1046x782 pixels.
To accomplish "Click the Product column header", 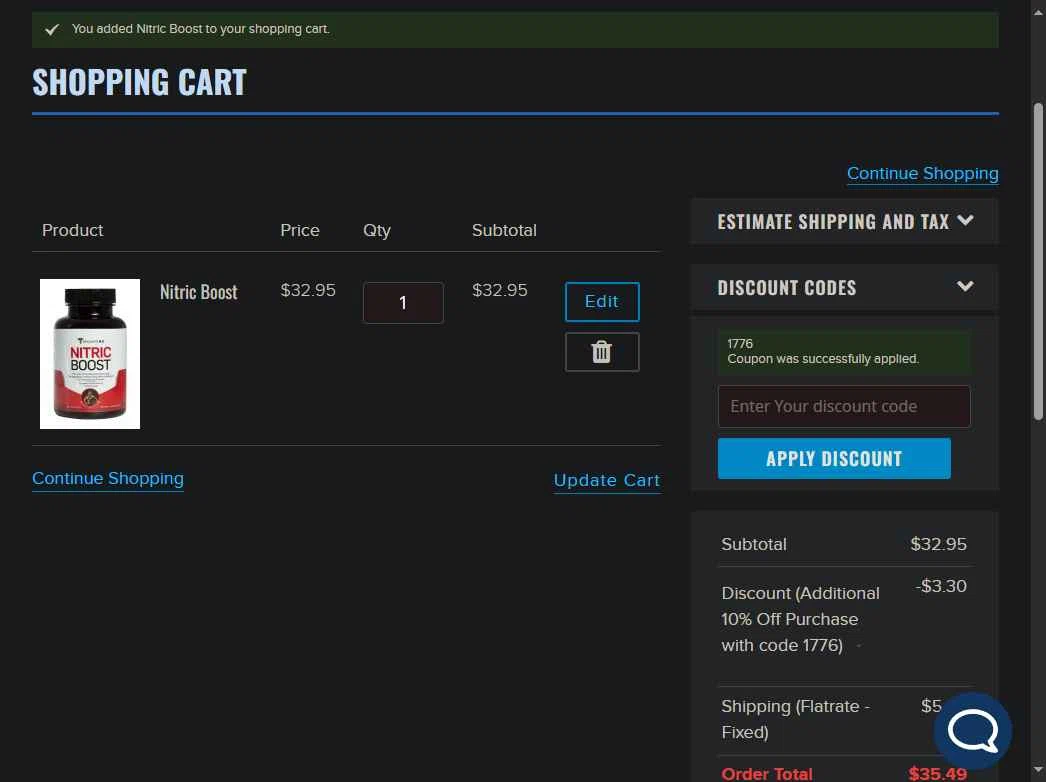I will [73, 230].
